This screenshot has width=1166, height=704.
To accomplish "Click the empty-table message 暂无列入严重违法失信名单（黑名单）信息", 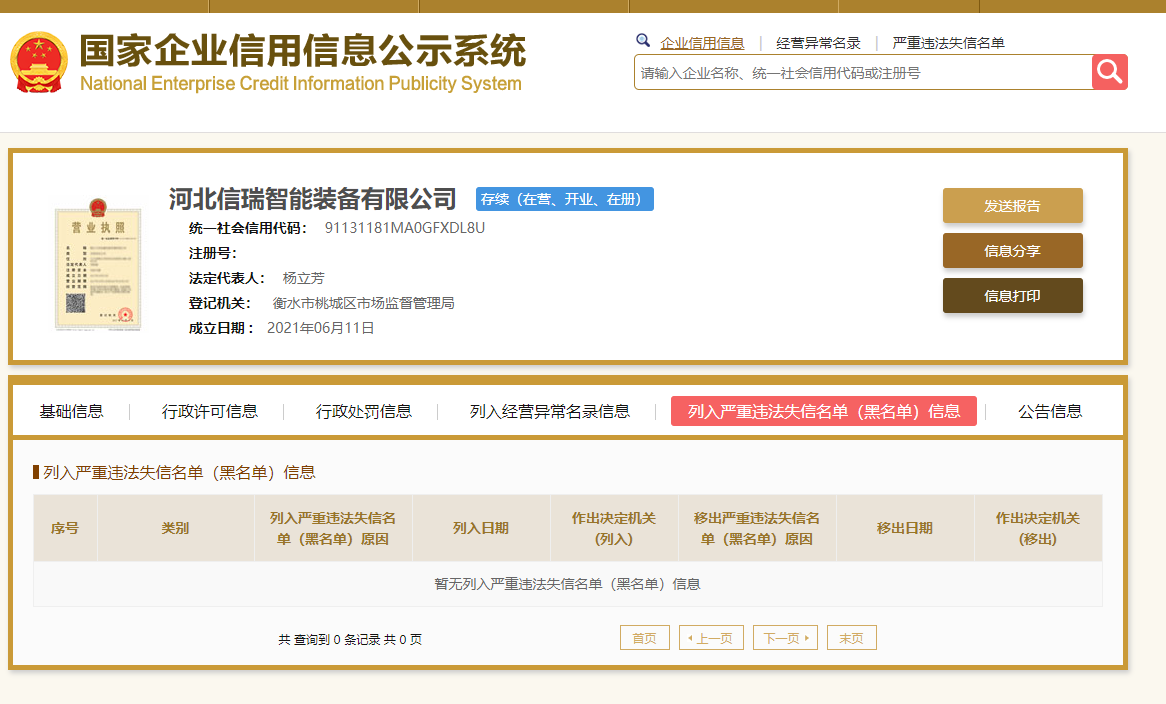I will coord(567,584).
